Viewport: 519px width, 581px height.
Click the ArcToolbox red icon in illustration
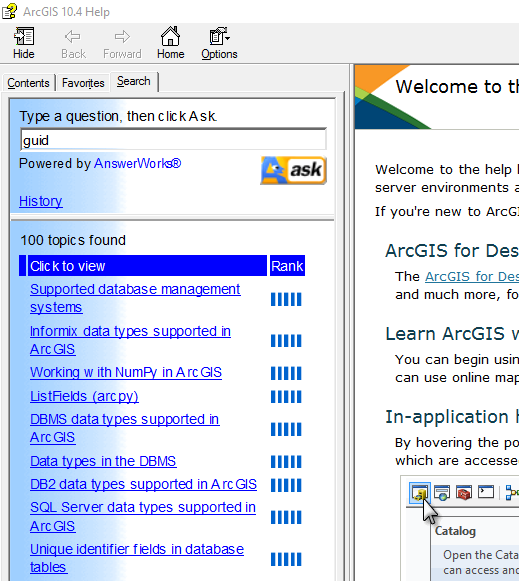464,492
